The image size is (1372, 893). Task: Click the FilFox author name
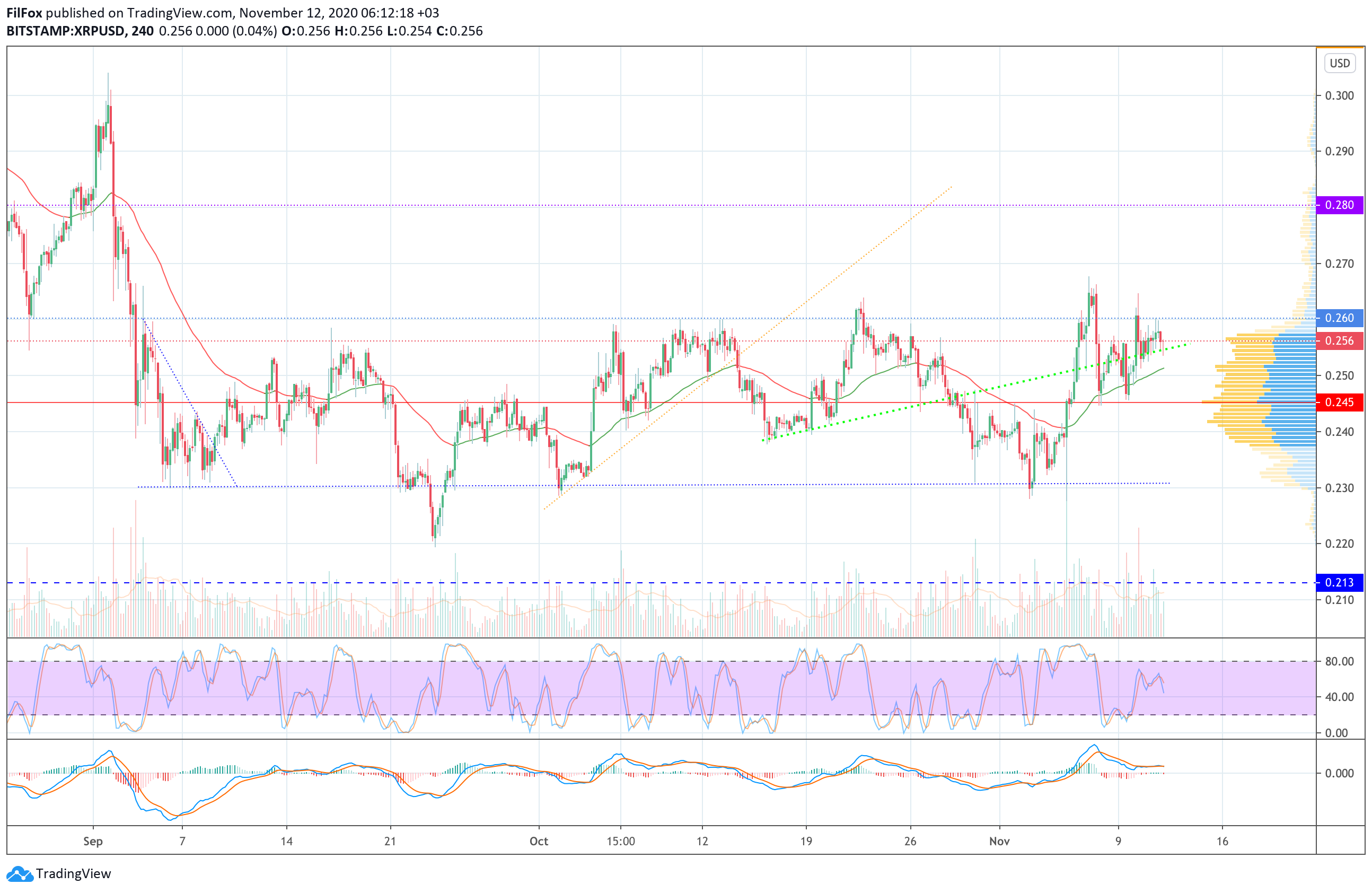pyautogui.click(x=24, y=13)
